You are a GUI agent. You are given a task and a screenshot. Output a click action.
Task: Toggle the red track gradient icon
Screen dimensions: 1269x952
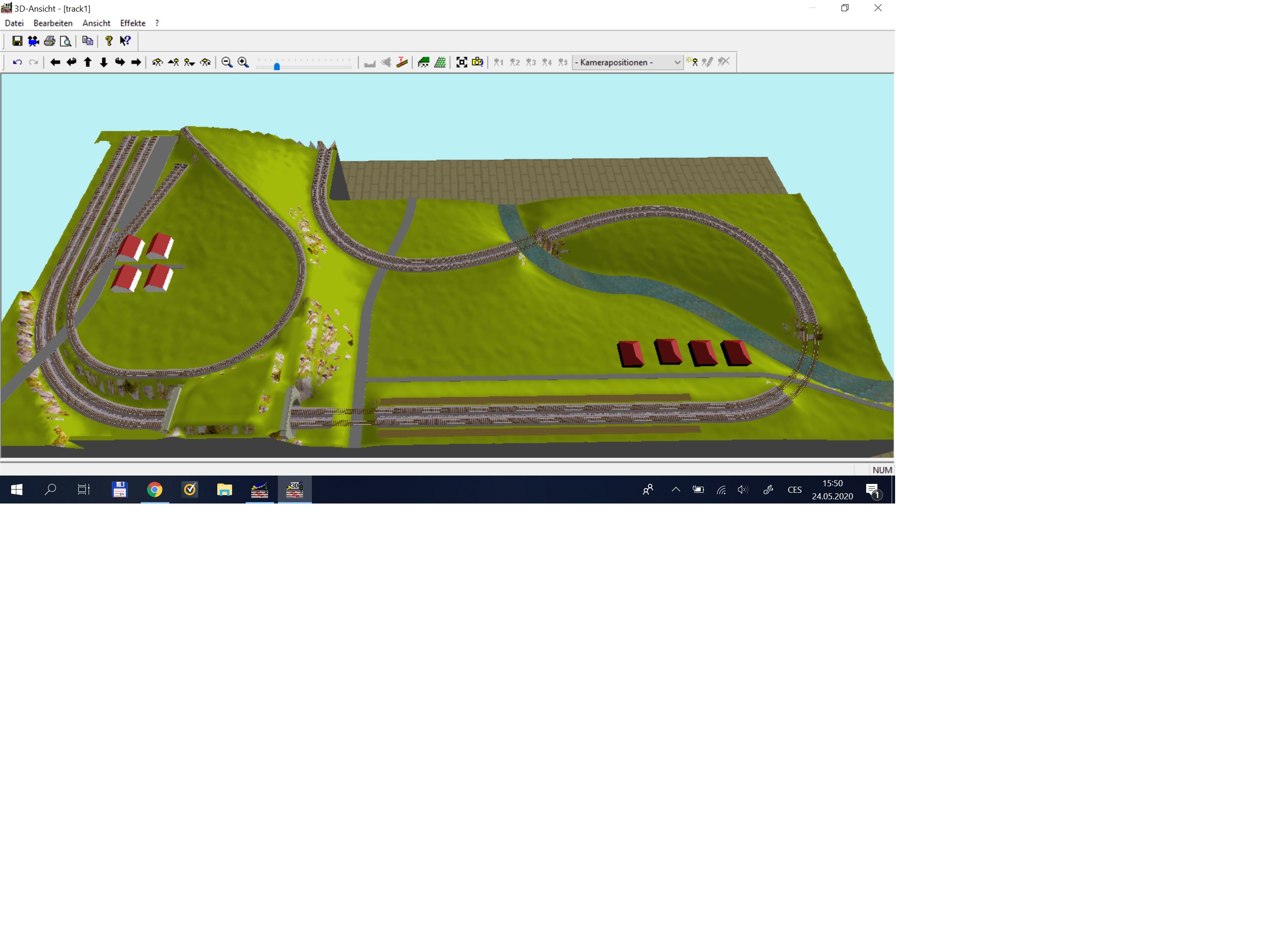coord(402,62)
